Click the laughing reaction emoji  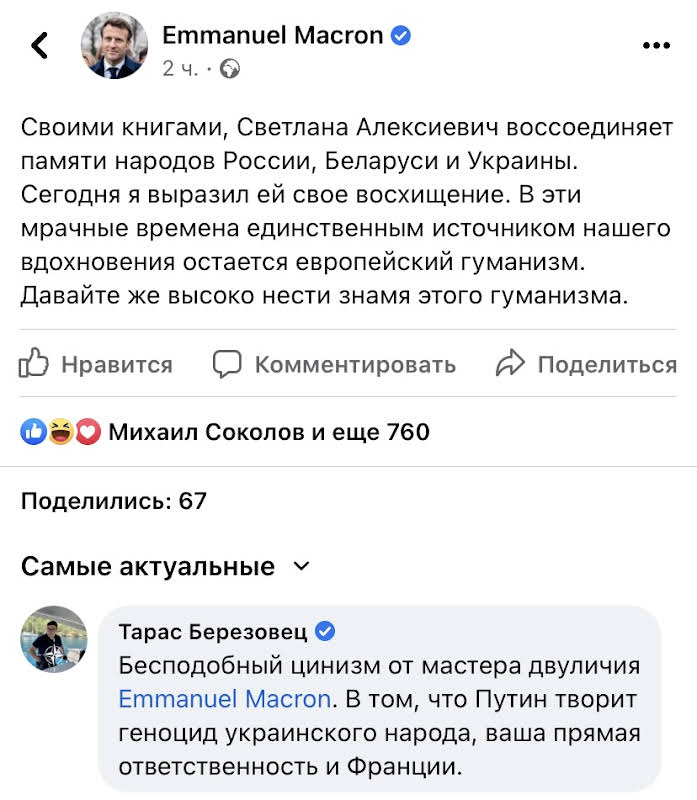[61, 432]
